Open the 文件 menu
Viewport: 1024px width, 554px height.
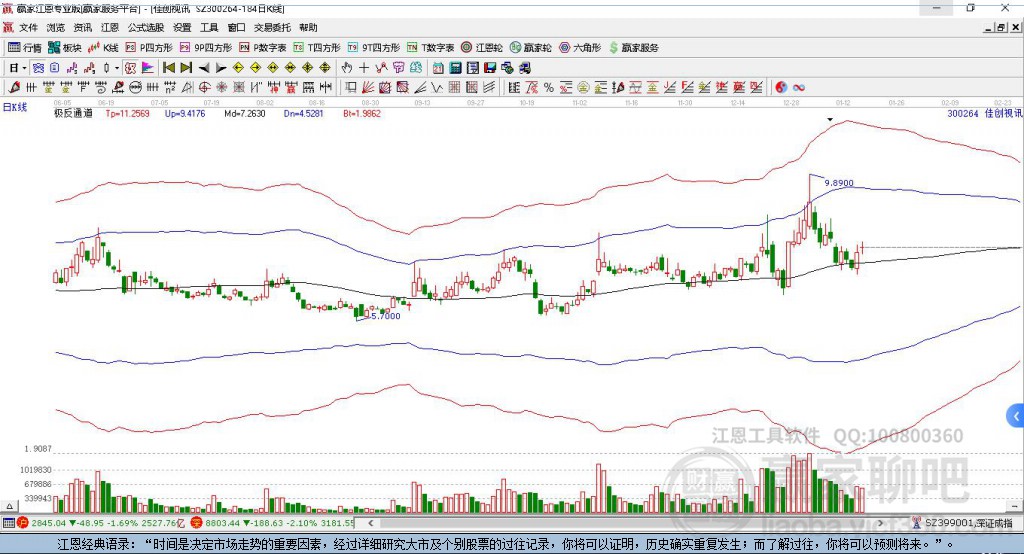click(28, 27)
